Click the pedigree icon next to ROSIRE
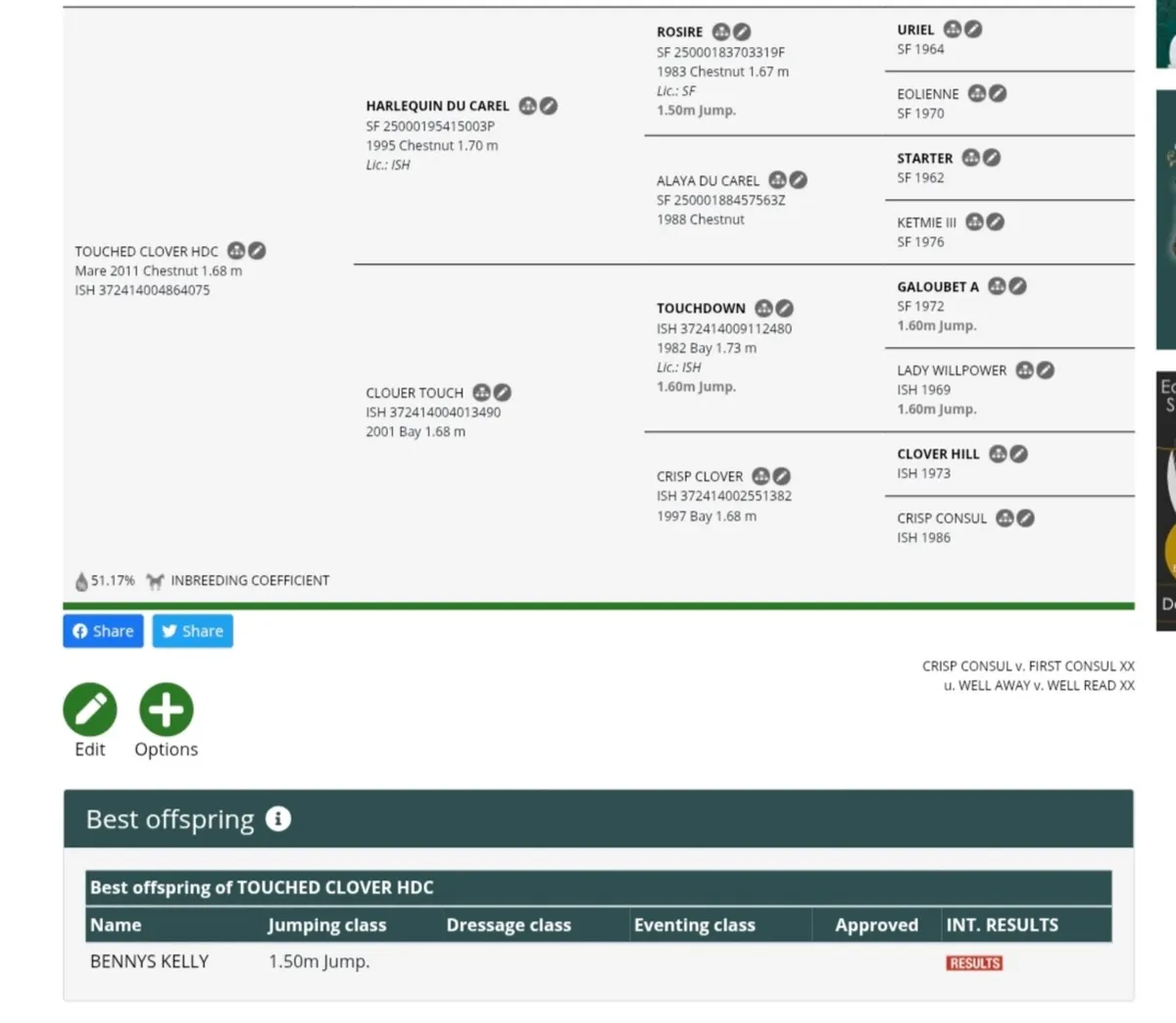Viewport: 1176px width, 1023px height. coord(721,32)
